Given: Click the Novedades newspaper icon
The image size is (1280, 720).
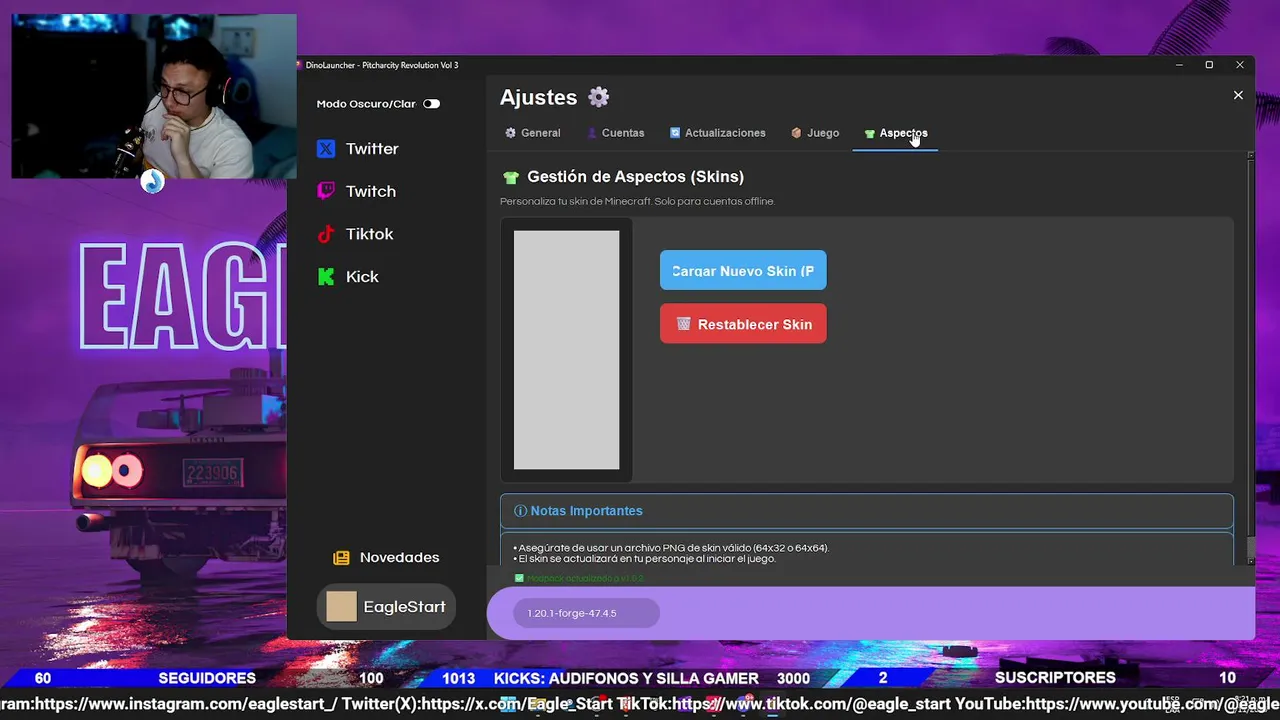Looking at the screenshot, I should (x=342, y=558).
